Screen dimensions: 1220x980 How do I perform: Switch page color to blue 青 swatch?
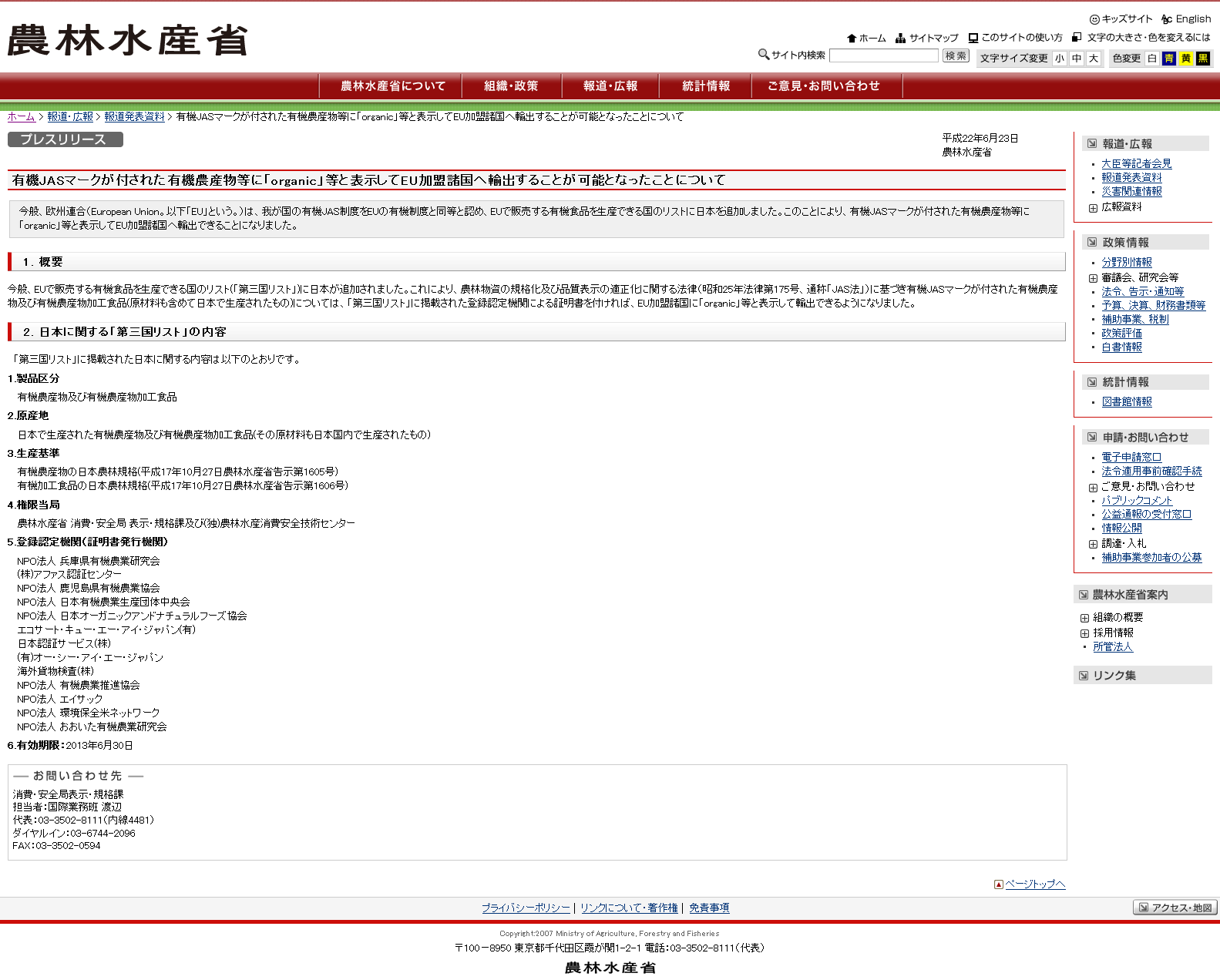click(1169, 59)
